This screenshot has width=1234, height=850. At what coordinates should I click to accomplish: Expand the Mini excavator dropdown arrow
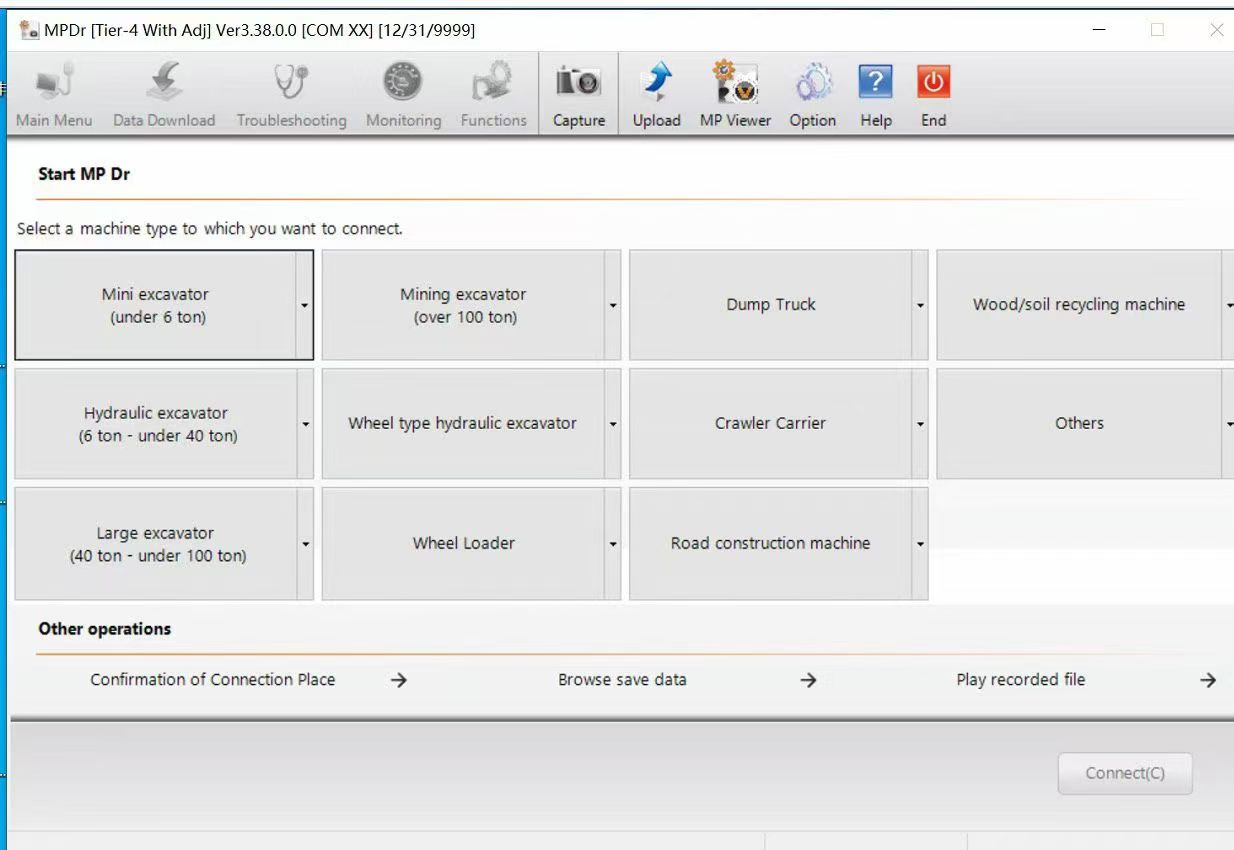[305, 305]
